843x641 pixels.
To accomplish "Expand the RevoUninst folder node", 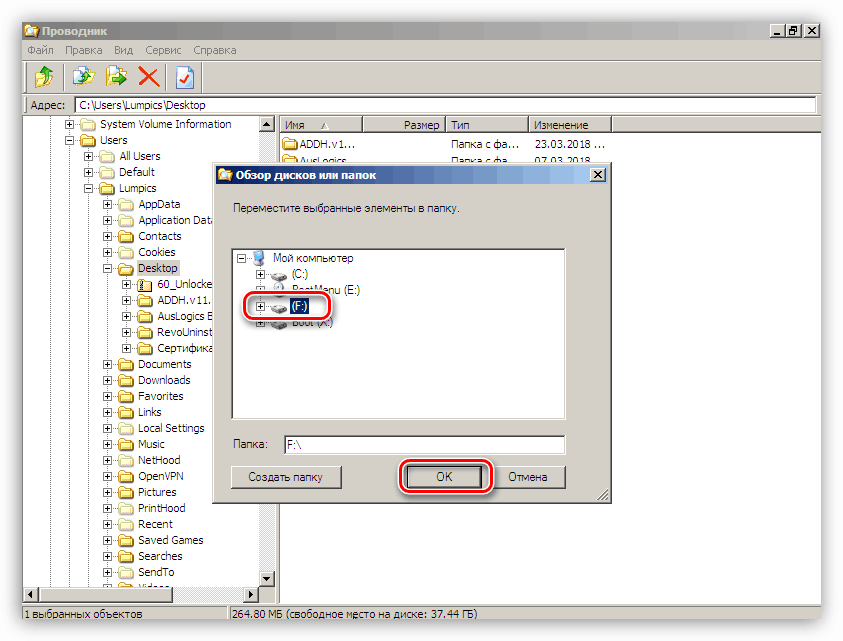I will tap(126, 332).
